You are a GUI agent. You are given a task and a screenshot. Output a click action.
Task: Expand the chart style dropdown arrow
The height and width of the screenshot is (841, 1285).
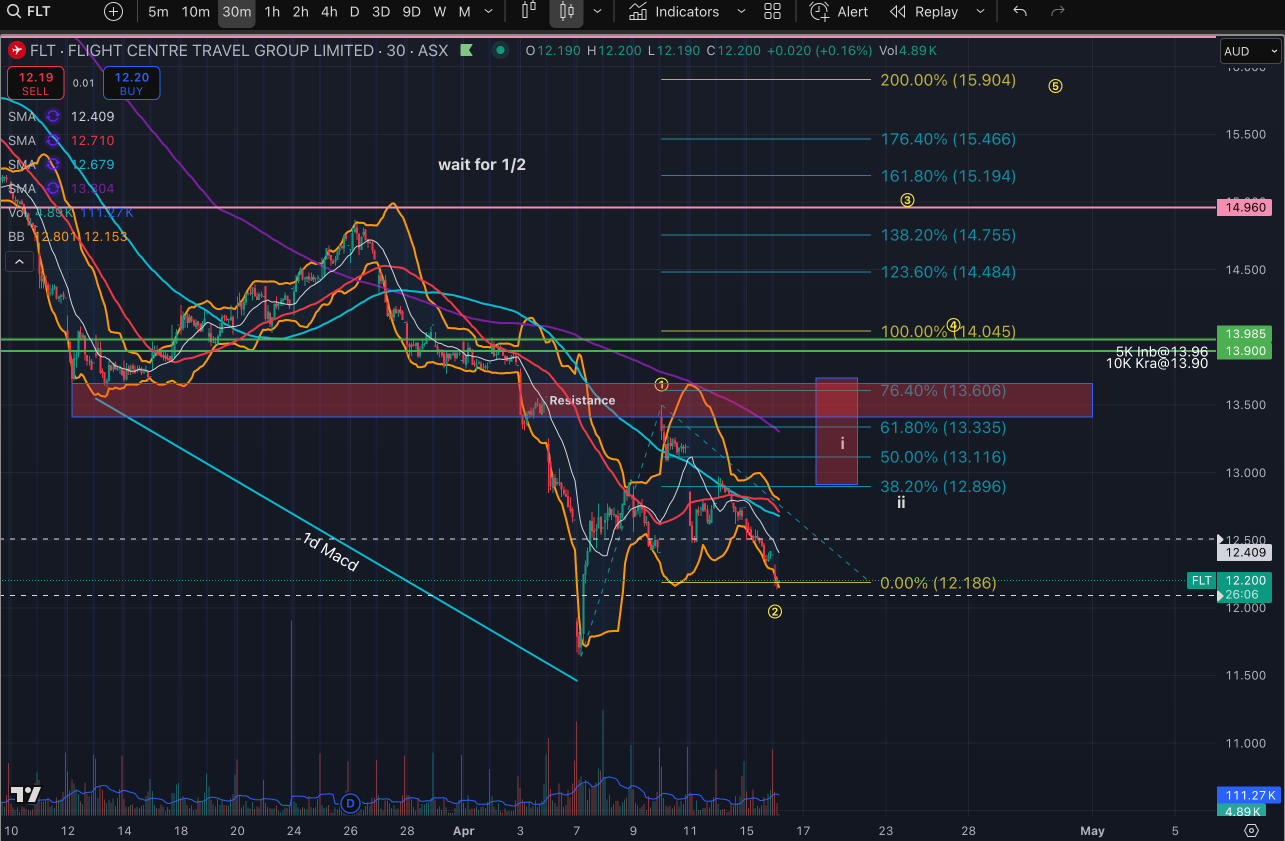pyautogui.click(x=598, y=12)
